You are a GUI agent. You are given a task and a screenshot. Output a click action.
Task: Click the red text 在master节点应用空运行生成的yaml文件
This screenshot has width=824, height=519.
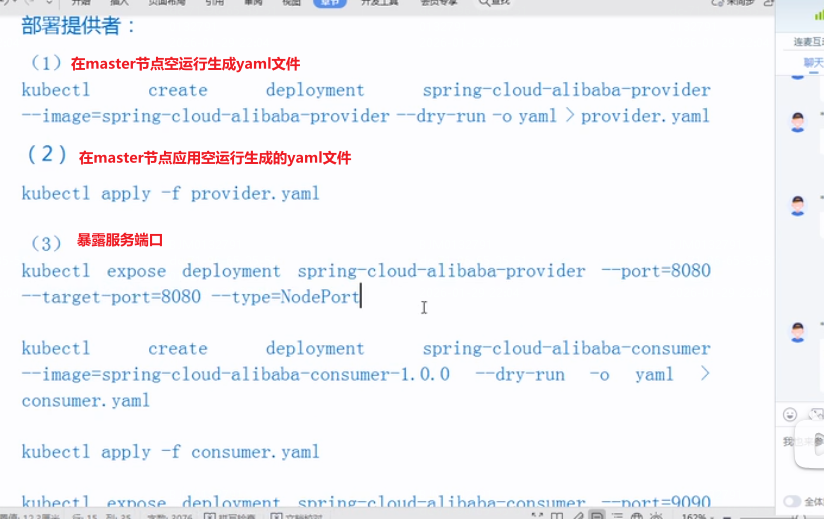(215, 158)
